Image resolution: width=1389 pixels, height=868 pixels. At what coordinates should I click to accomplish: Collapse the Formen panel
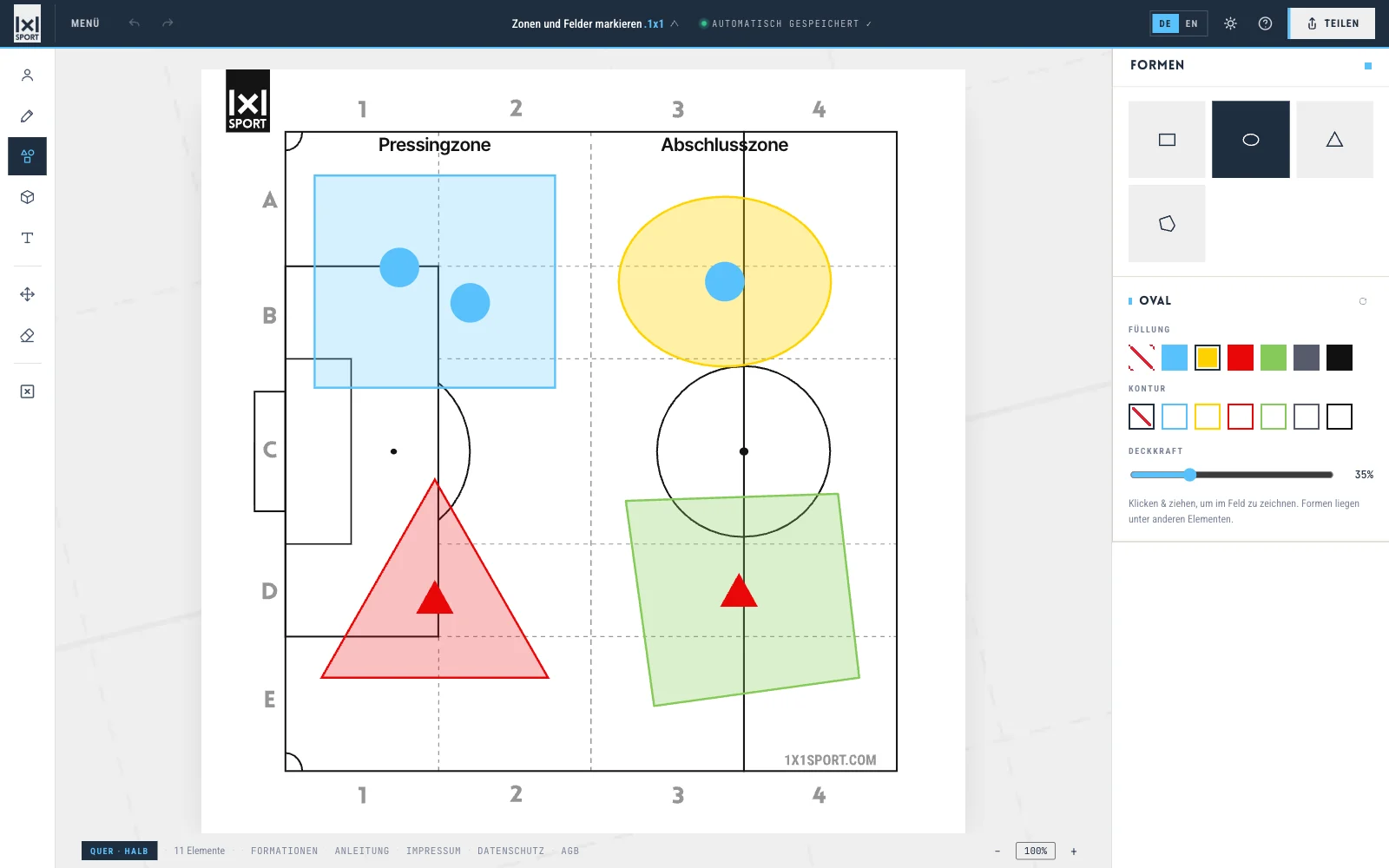pos(1368,66)
